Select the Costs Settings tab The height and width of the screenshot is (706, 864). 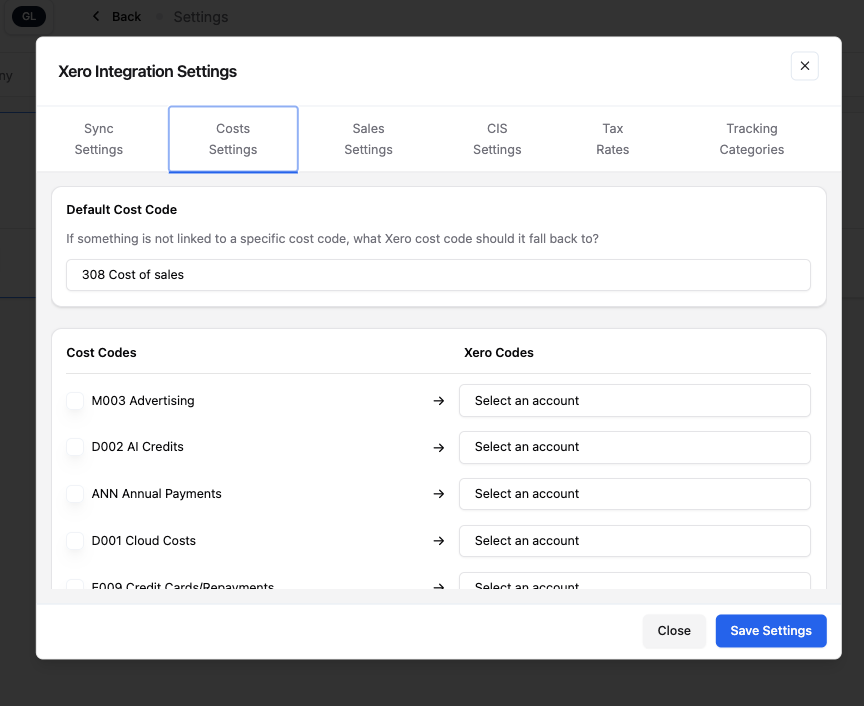(x=233, y=139)
